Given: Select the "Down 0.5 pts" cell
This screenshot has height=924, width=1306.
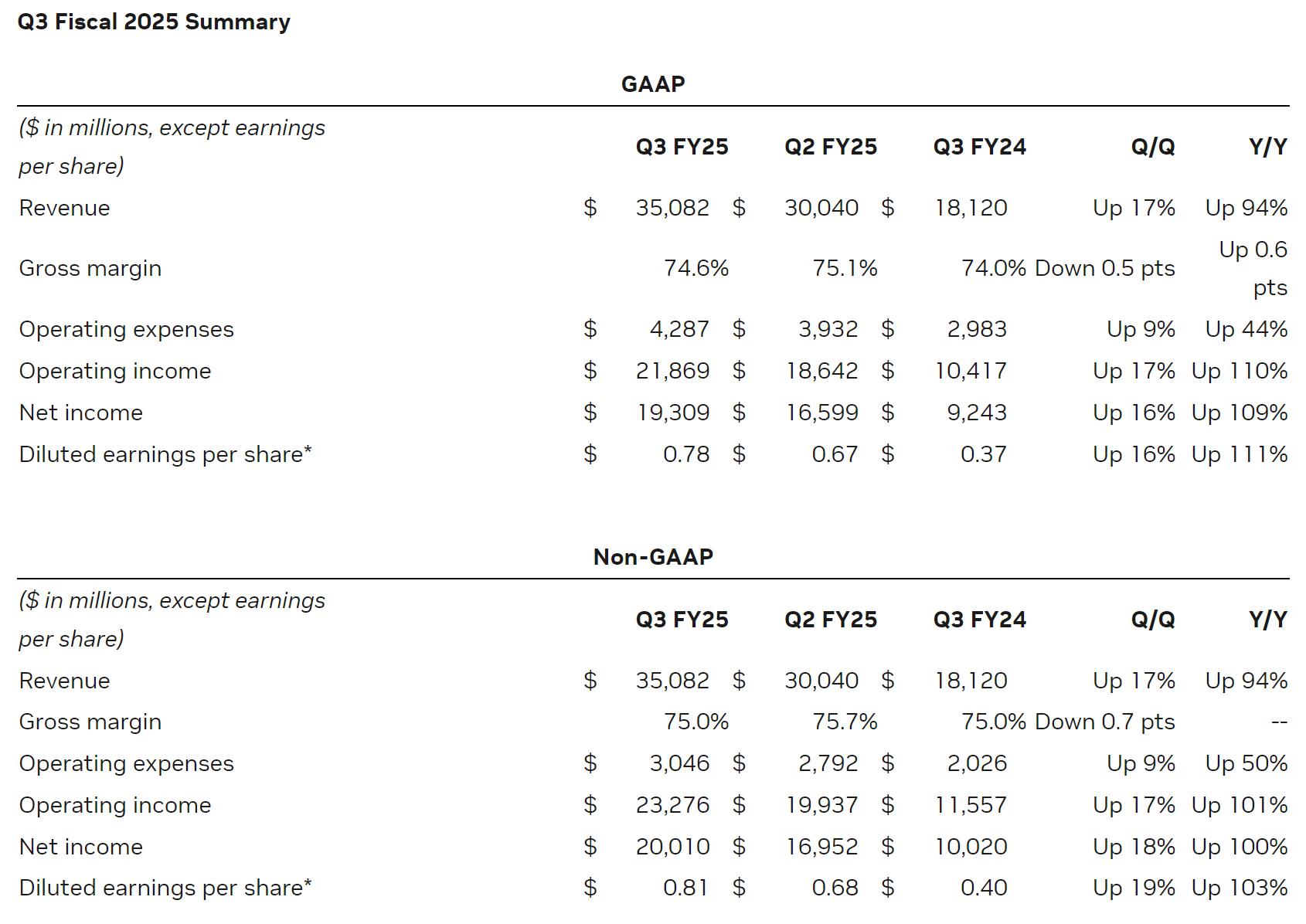Looking at the screenshot, I should (x=1104, y=268).
